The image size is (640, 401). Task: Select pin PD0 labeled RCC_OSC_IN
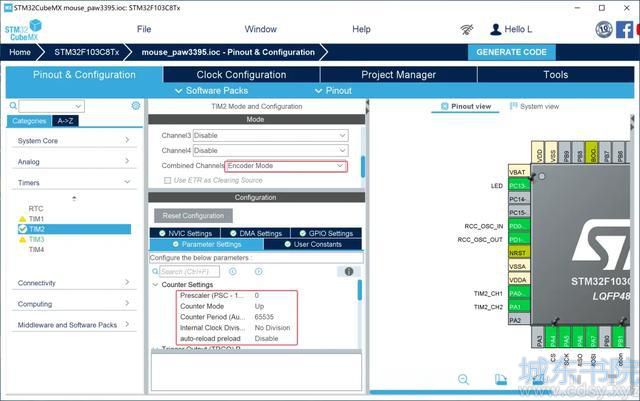(x=519, y=226)
